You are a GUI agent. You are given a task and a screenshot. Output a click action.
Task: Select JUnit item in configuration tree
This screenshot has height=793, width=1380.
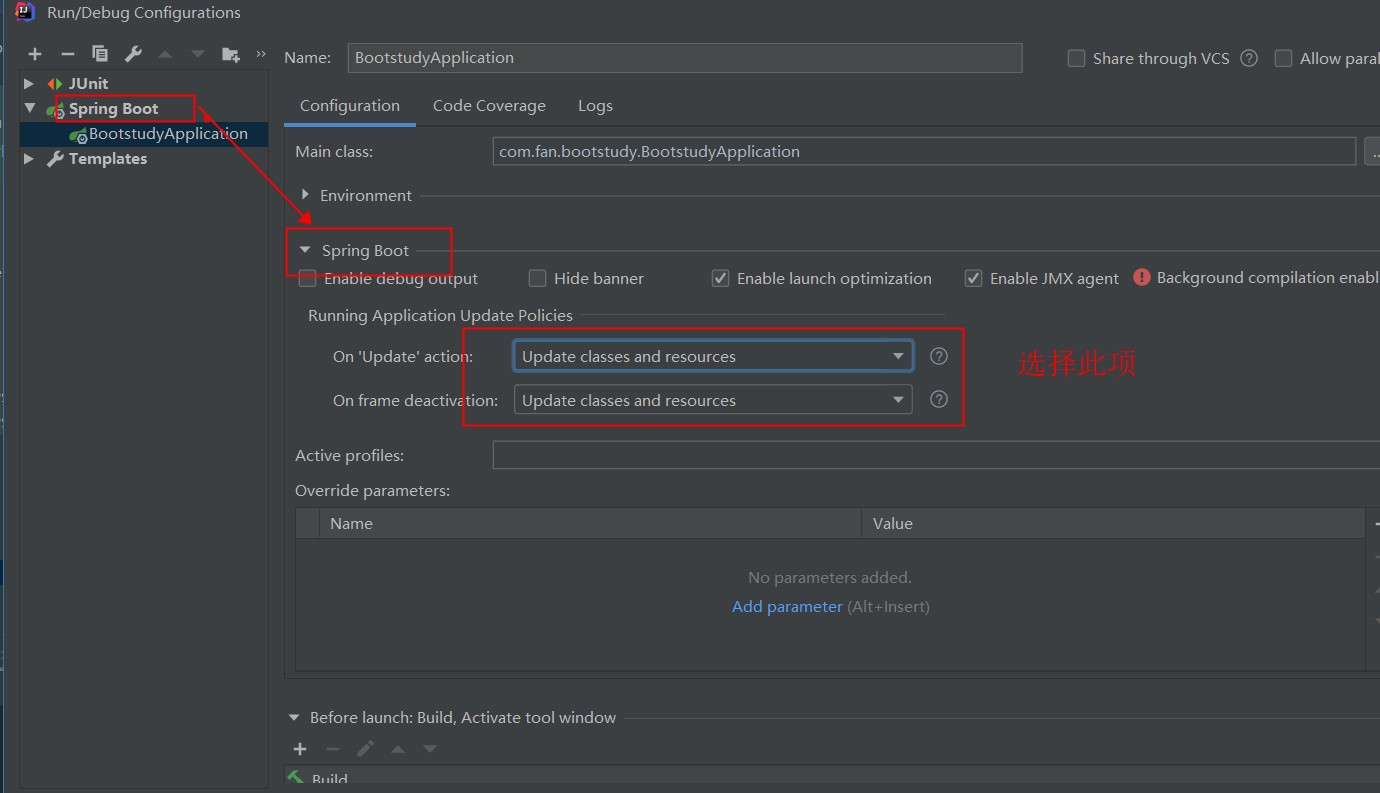[x=88, y=83]
